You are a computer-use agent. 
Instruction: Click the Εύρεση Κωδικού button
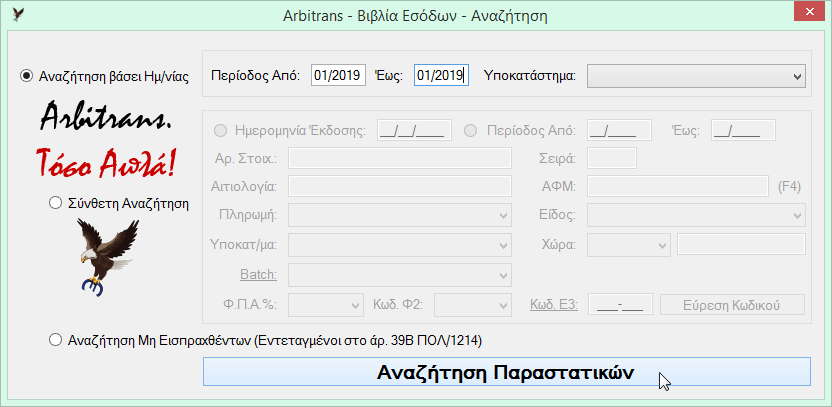coord(732,305)
